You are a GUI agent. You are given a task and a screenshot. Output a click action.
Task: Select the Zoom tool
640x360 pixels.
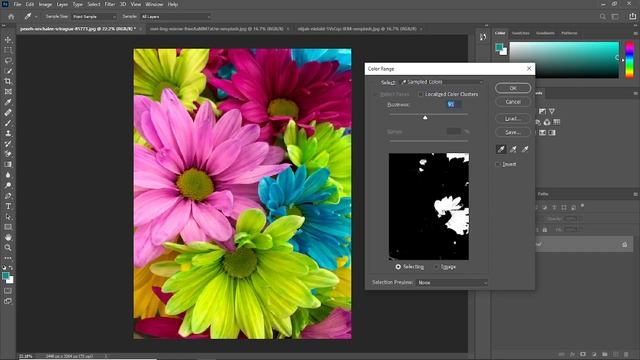(x=8, y=248)
